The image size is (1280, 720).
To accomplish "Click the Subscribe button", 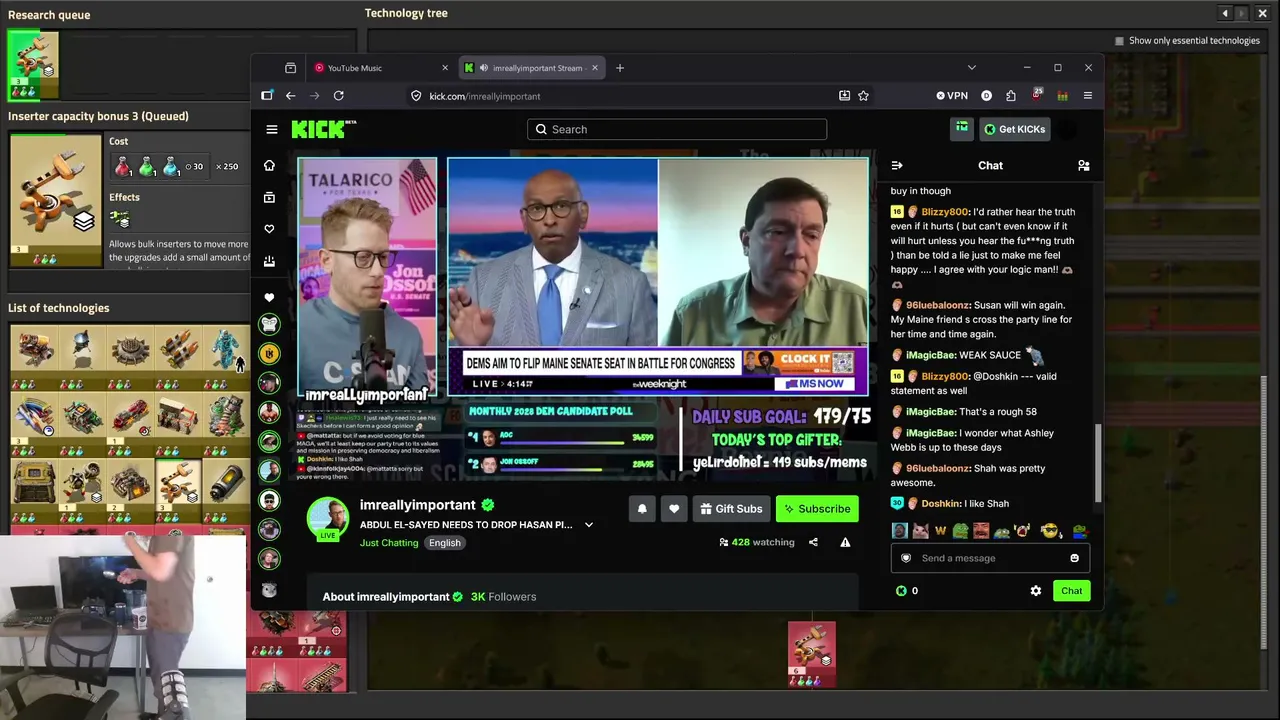I will tap(817, 509).
